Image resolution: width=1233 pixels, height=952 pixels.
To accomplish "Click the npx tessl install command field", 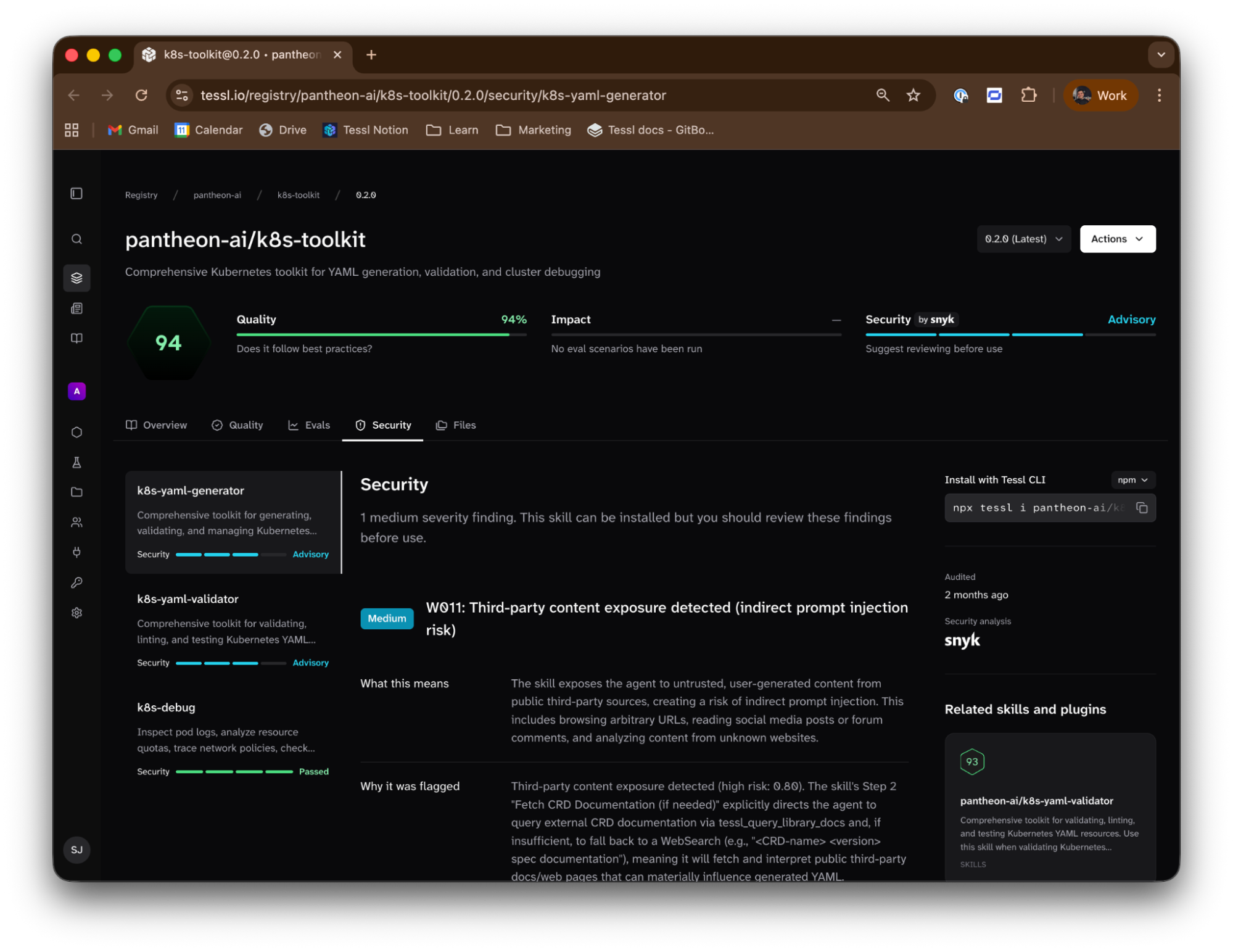I will tap(1050, 508).
